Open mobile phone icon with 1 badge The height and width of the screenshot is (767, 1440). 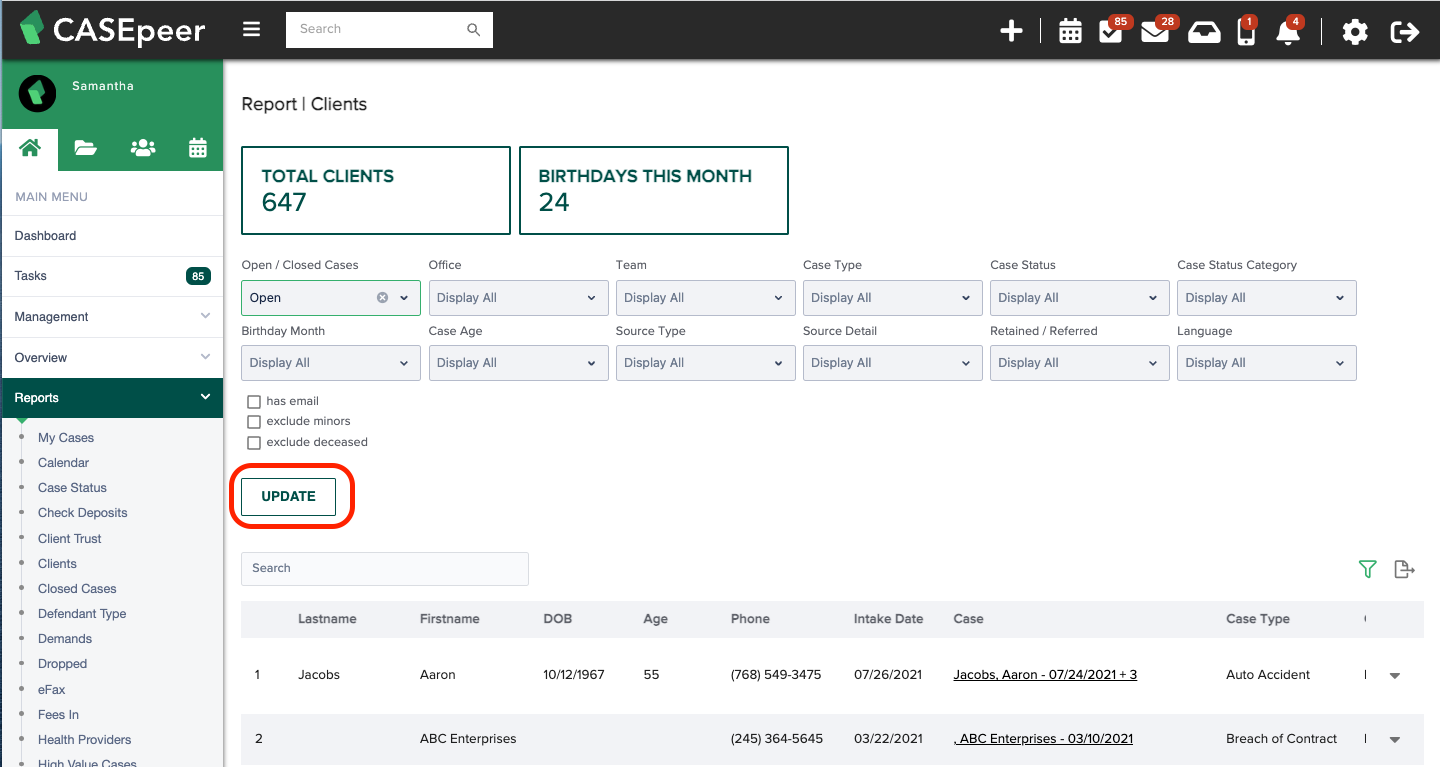pos(1246,30)
